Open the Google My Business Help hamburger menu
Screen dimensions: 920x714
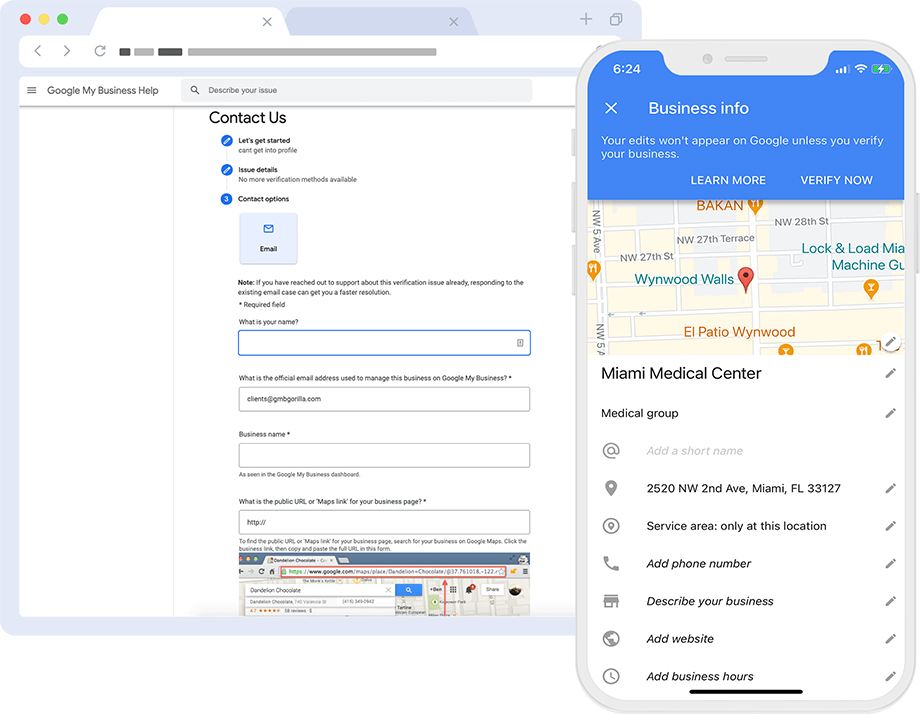[31, 90]
